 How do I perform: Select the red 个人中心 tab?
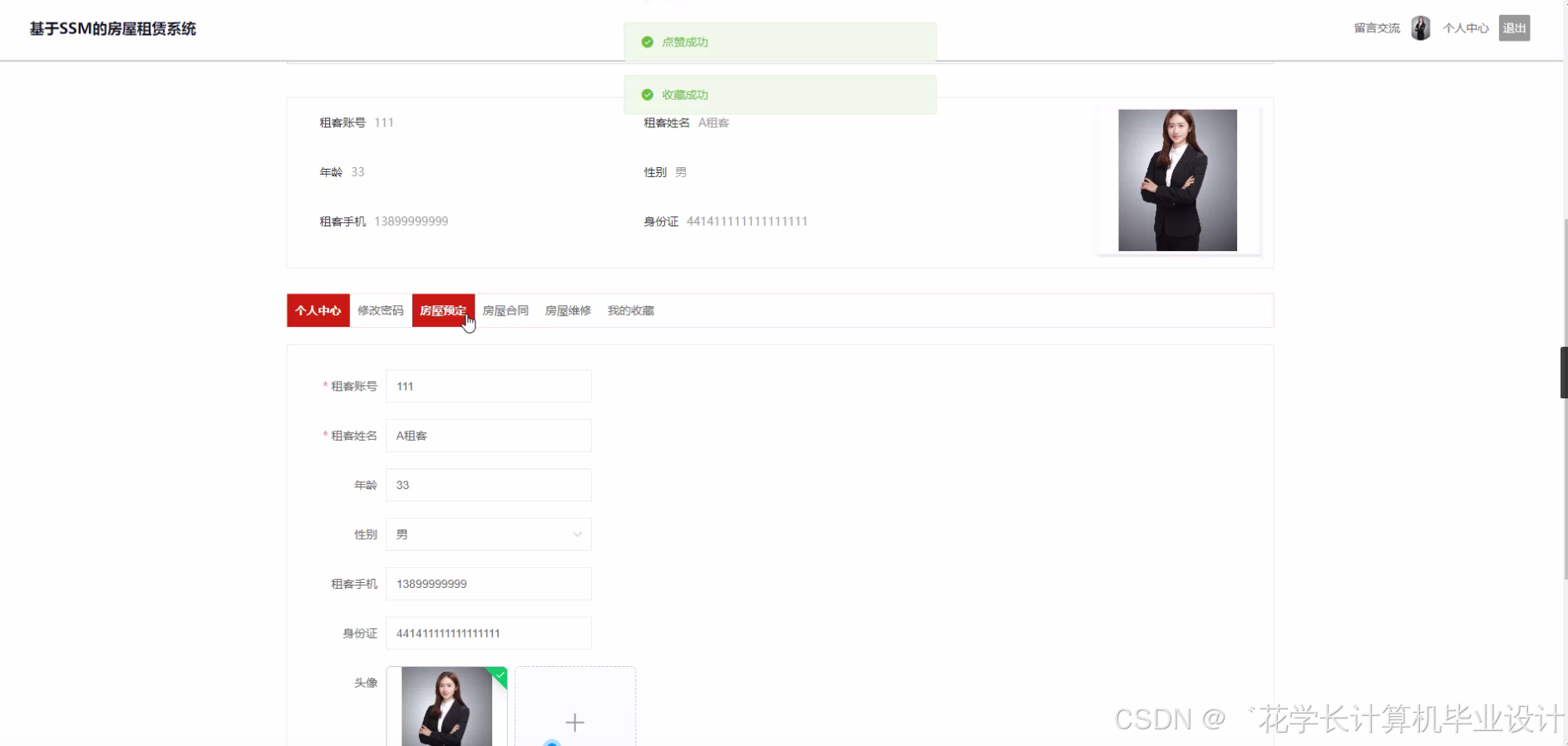pos(318,310)
